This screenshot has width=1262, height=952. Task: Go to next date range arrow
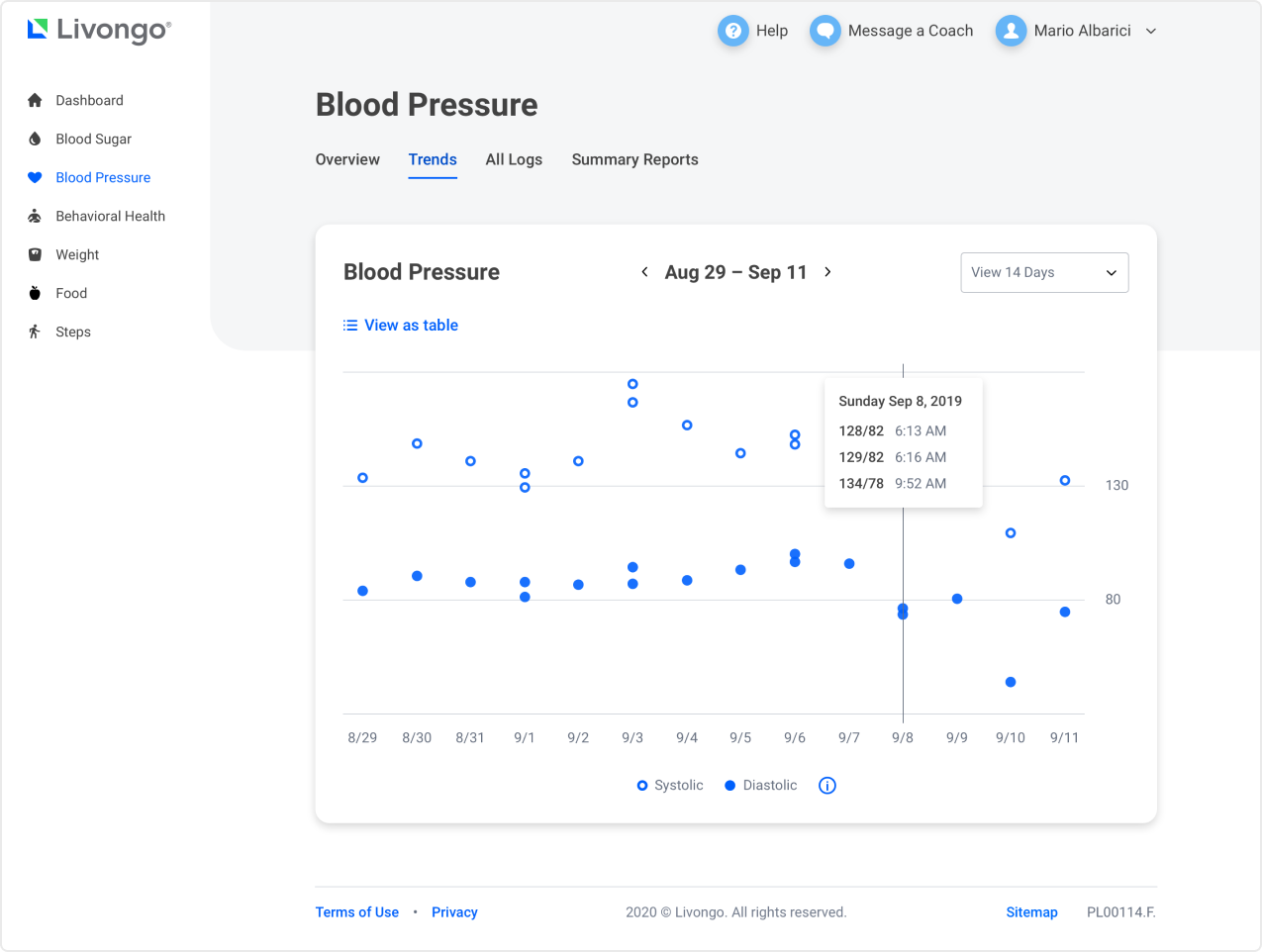827,272
